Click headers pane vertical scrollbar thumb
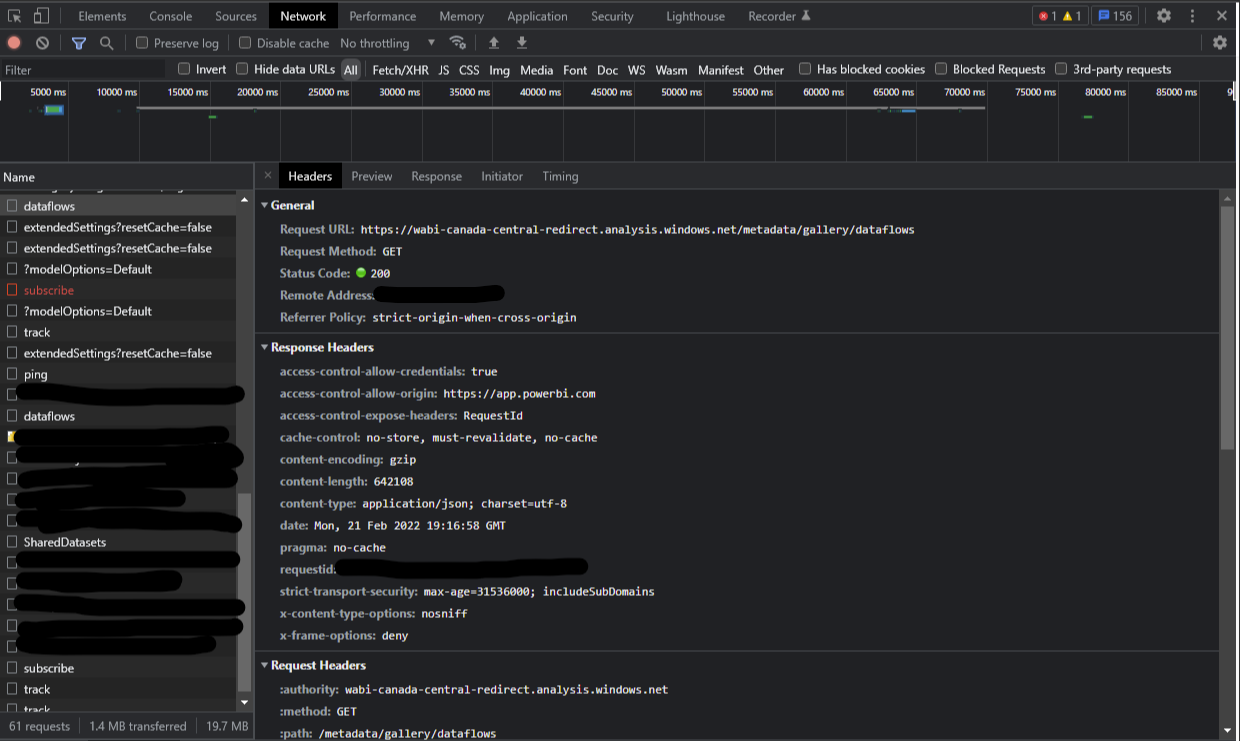Screen dimensions: 1240x742 [1227, 327]
